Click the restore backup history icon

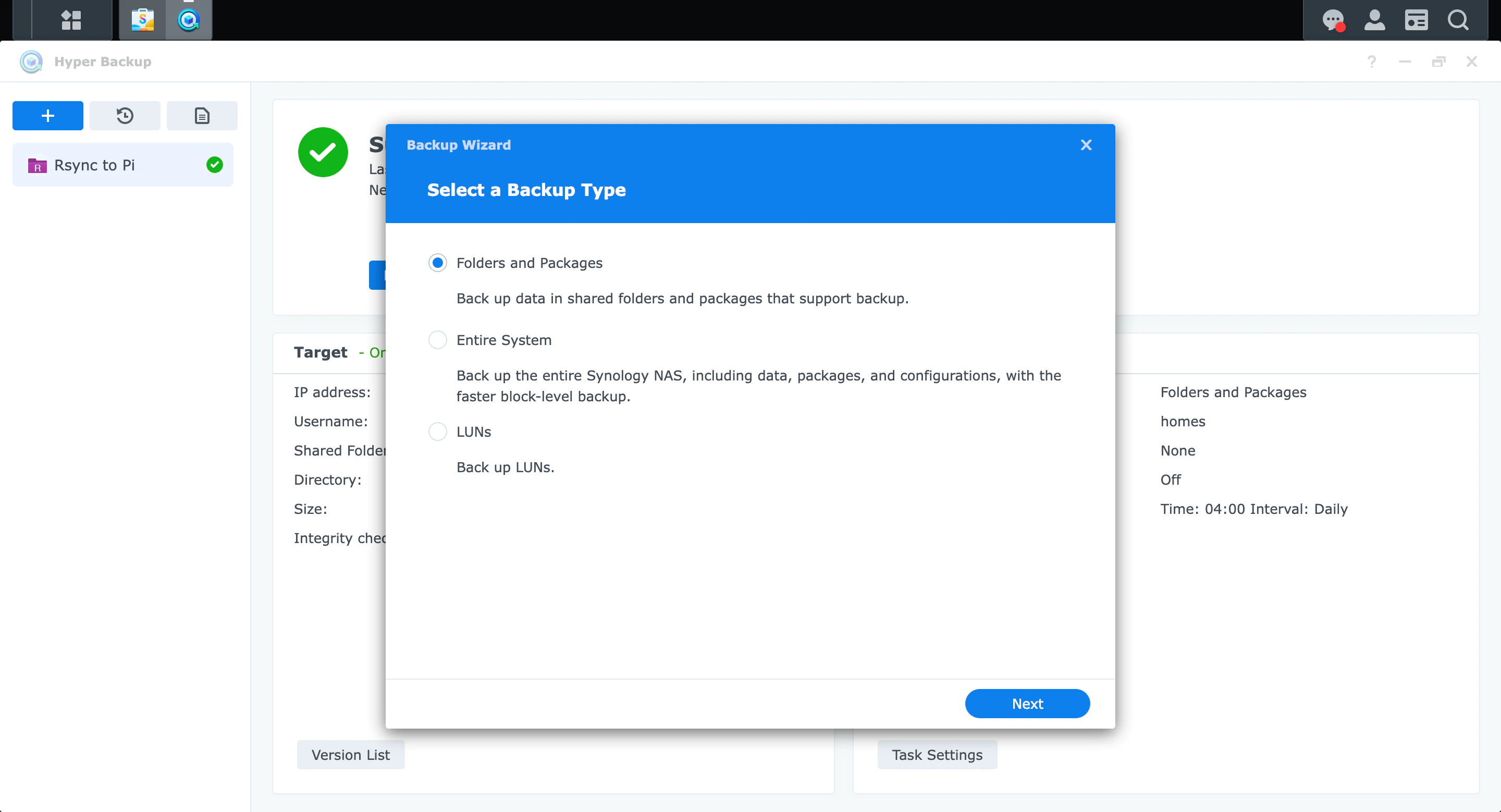tap(124, 115)
